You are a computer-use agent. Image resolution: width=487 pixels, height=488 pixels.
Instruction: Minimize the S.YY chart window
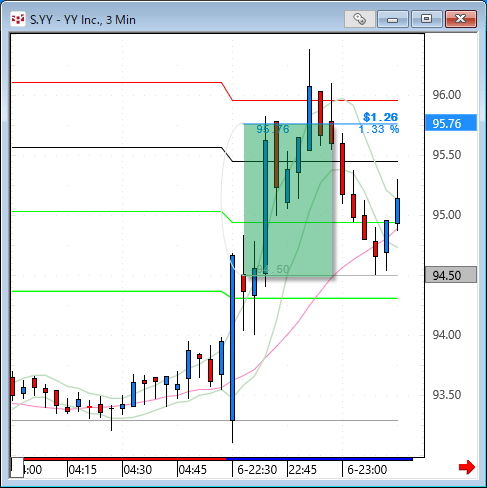click(393, 19)
